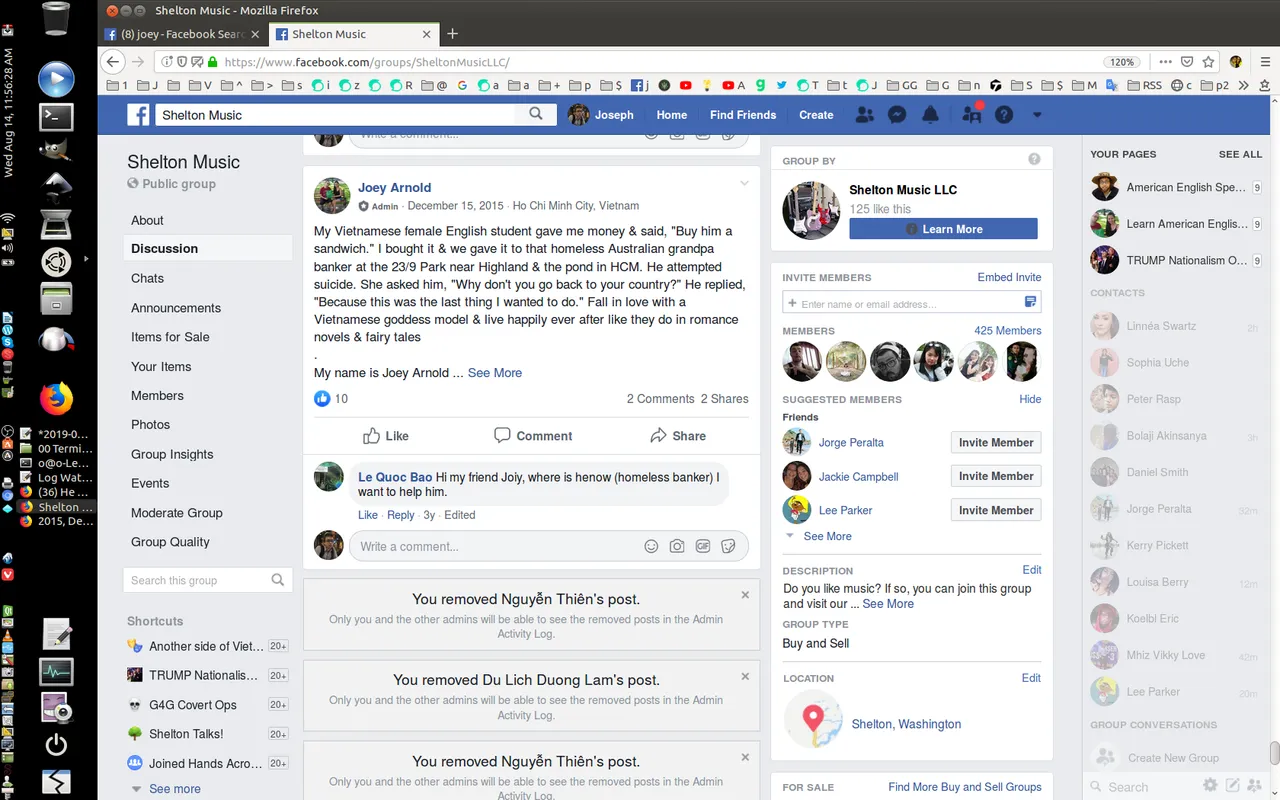Screen dimensions: 1280x800
Task: Click the Shelton, Washington map thumbnail
Action: [813, 720]
